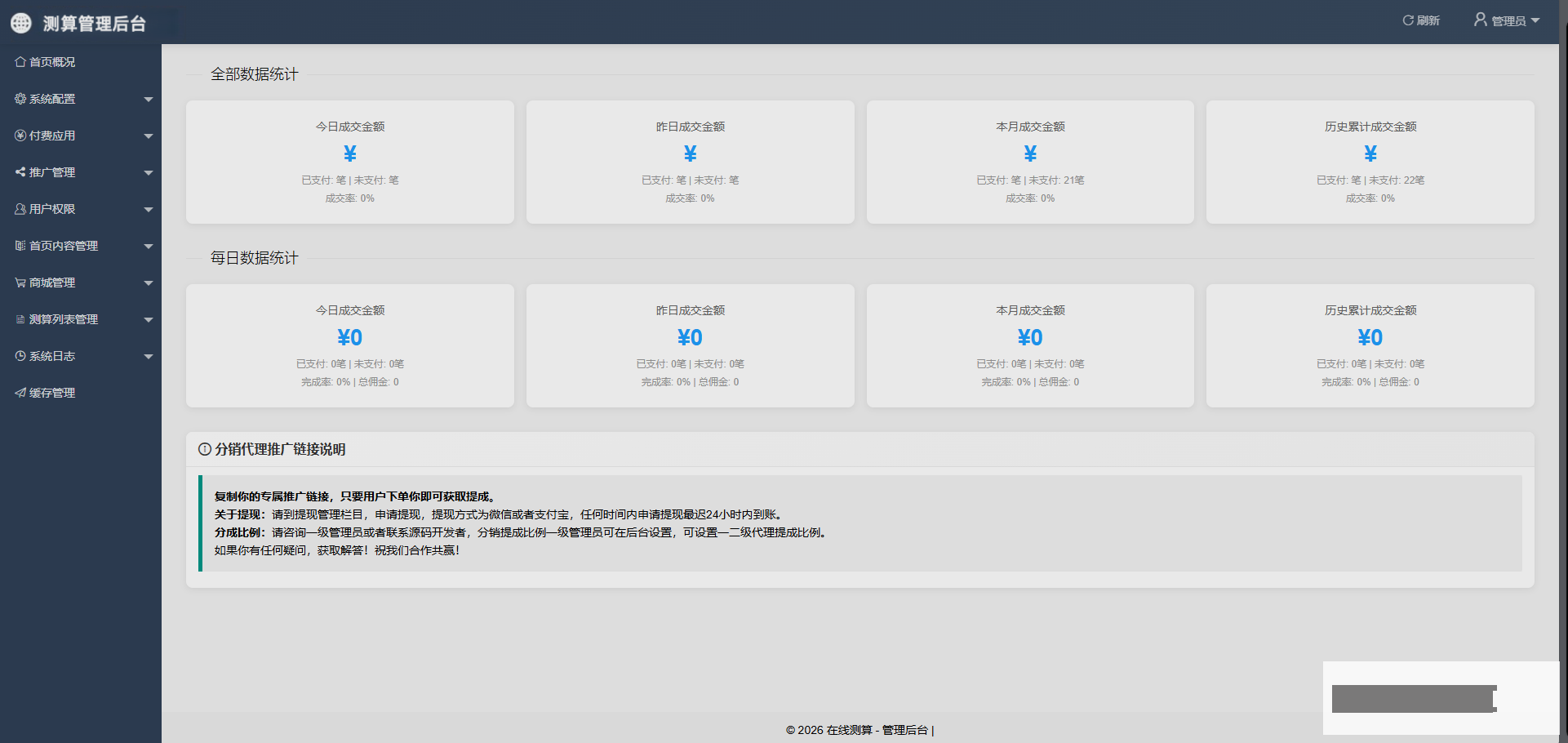Open the 管理员 account dropdown

click(x=1507, y=20)
